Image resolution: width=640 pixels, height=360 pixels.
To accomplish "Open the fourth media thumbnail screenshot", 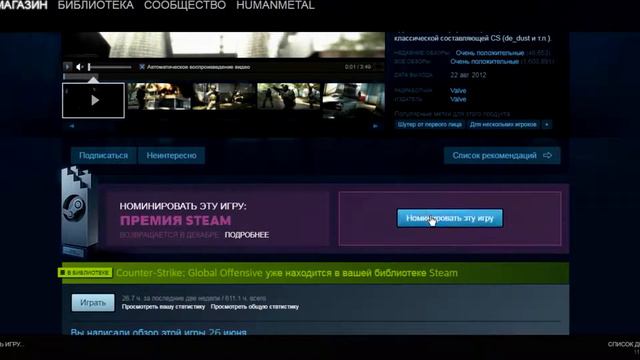I will pos(289,97).
